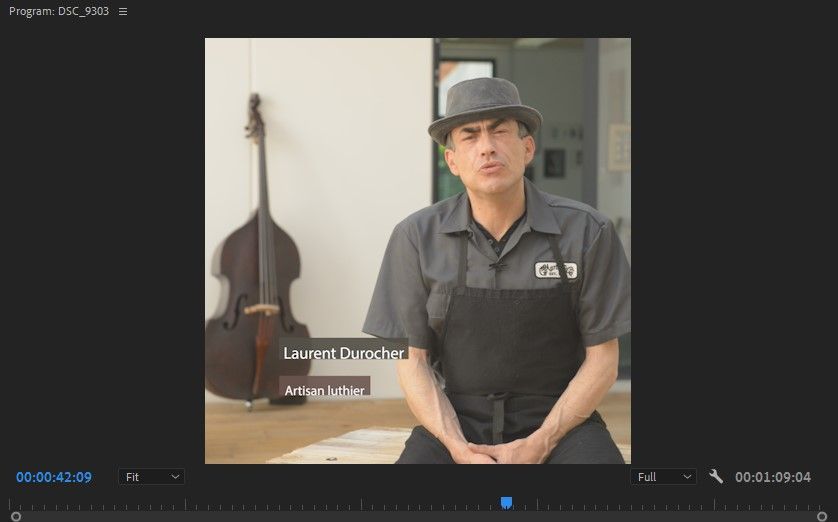The image size is (838, 522).
Task: Click the blue playhead marker on time ruler
Action: [x=506, y=502]
